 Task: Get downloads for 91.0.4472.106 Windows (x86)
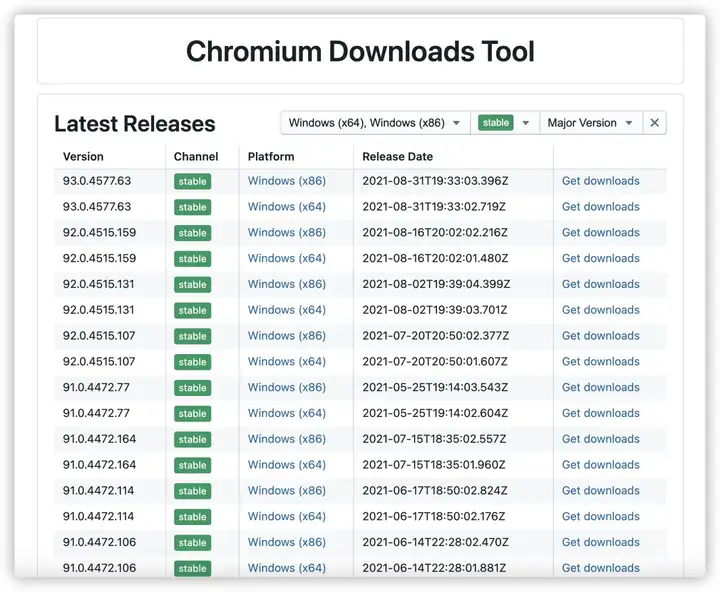601,542
